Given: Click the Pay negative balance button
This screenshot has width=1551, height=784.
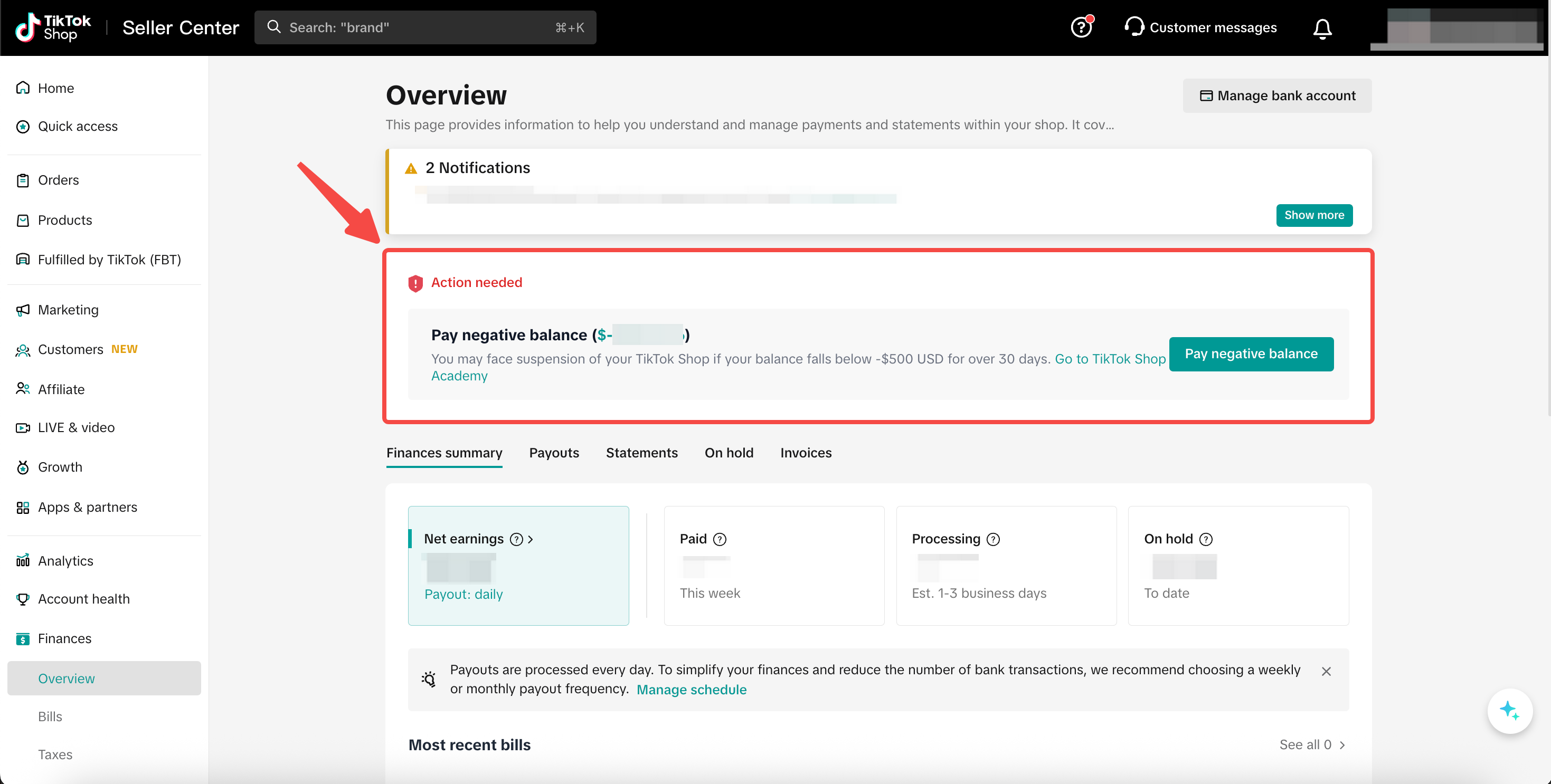Looking at the screenshot, I should point(1251,354).
